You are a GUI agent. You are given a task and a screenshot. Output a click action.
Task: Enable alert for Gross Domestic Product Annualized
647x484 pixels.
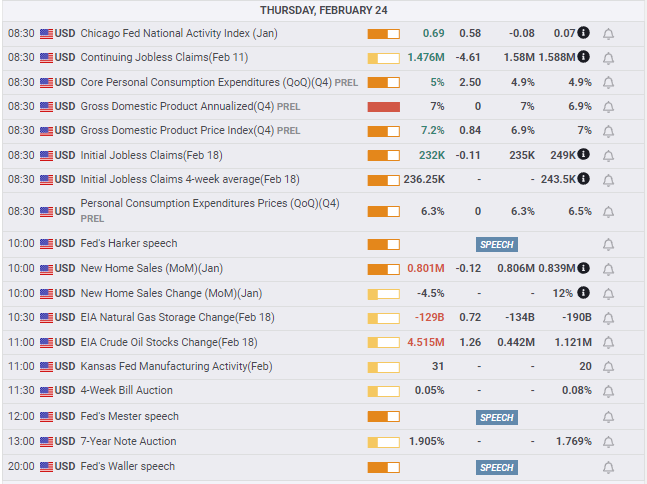[608, 107]
